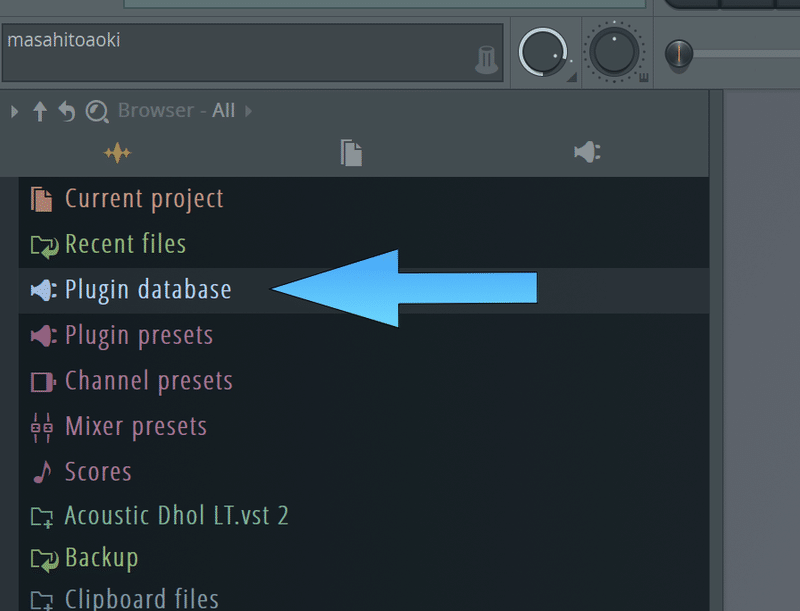Open the browser search magnifier icon

[x=97, y=112]
